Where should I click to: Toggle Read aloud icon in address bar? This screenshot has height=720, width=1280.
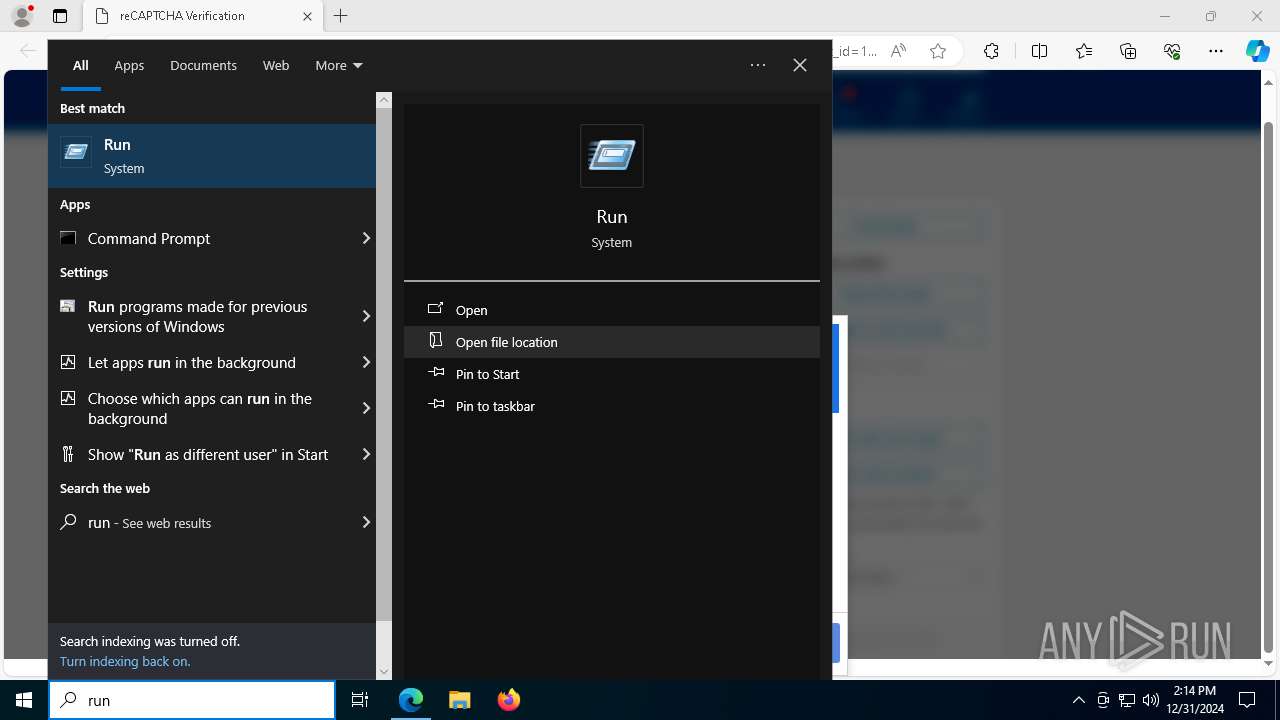coord(898,51)
